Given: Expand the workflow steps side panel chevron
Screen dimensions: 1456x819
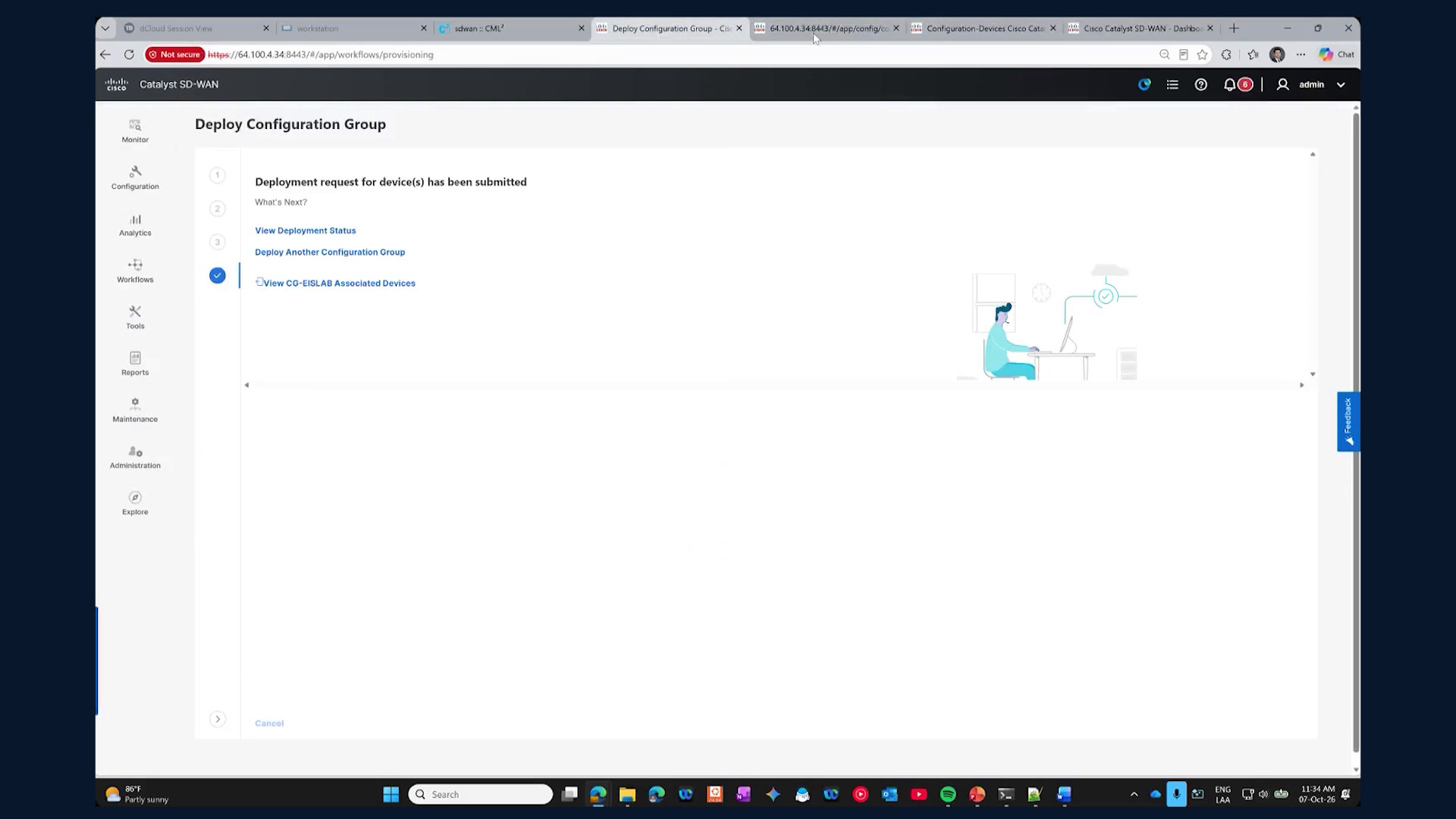Looking at the screenshot, I should pyautogui.click(x=218, y=719).
